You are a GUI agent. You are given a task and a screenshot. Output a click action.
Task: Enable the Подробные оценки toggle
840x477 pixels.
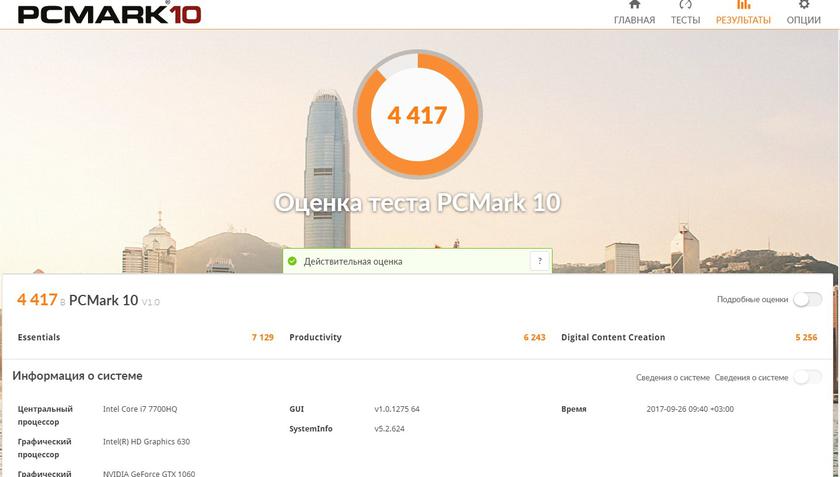807,300
